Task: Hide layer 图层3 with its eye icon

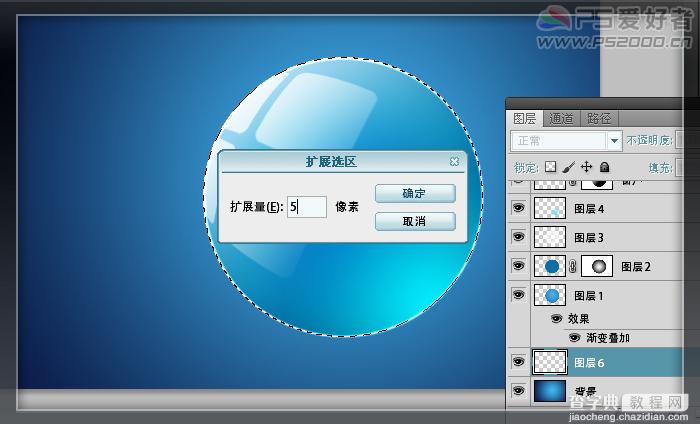Action: click(518, 237)
